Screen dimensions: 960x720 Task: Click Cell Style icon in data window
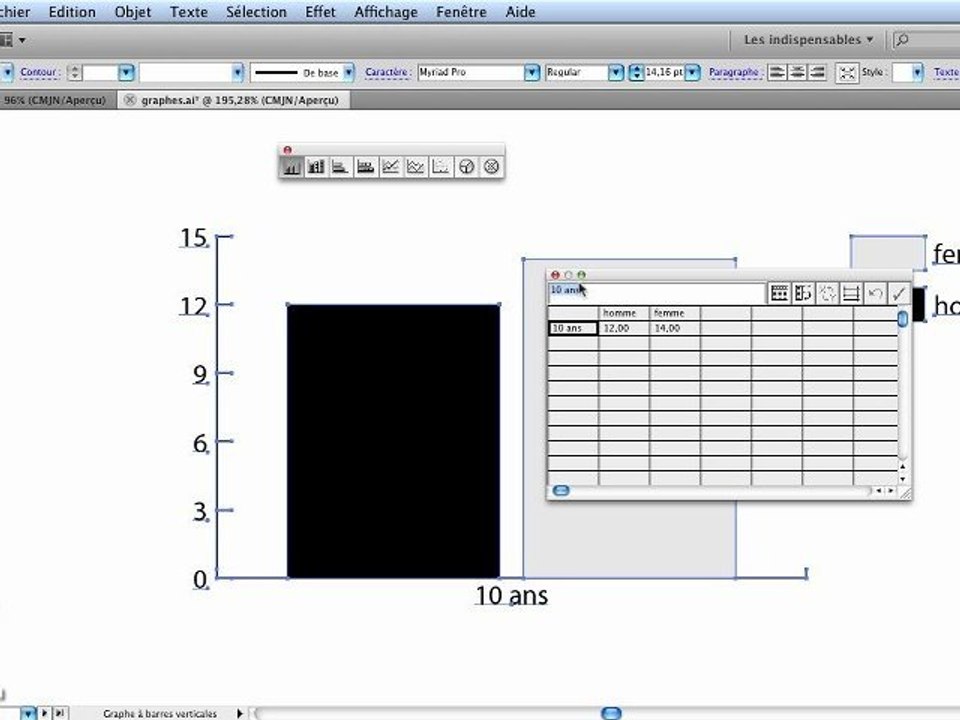[x=851, y=293]
